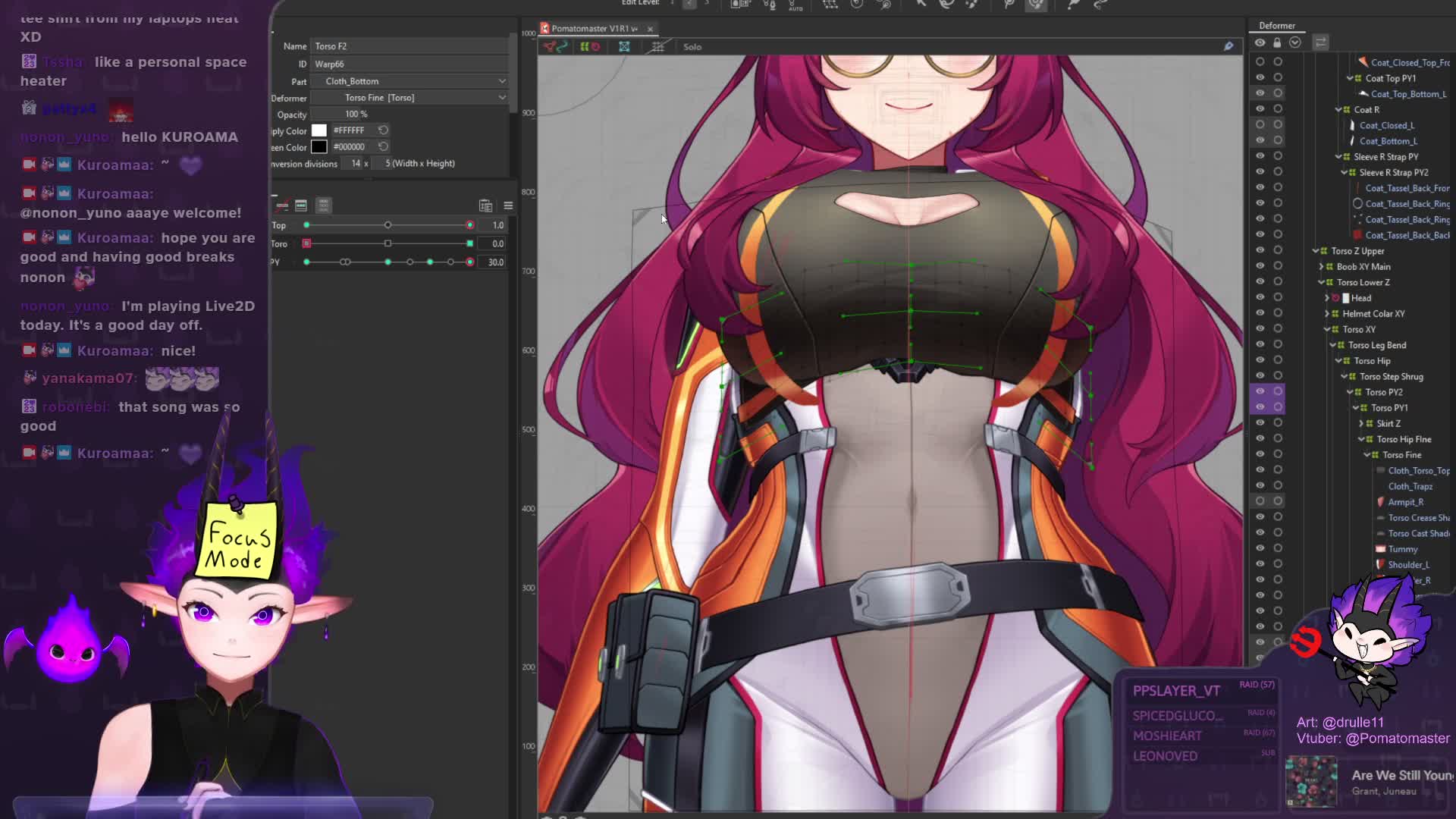
Task: Collapse the Torso Lower Z deformer
Action: tap(1321, 282)
